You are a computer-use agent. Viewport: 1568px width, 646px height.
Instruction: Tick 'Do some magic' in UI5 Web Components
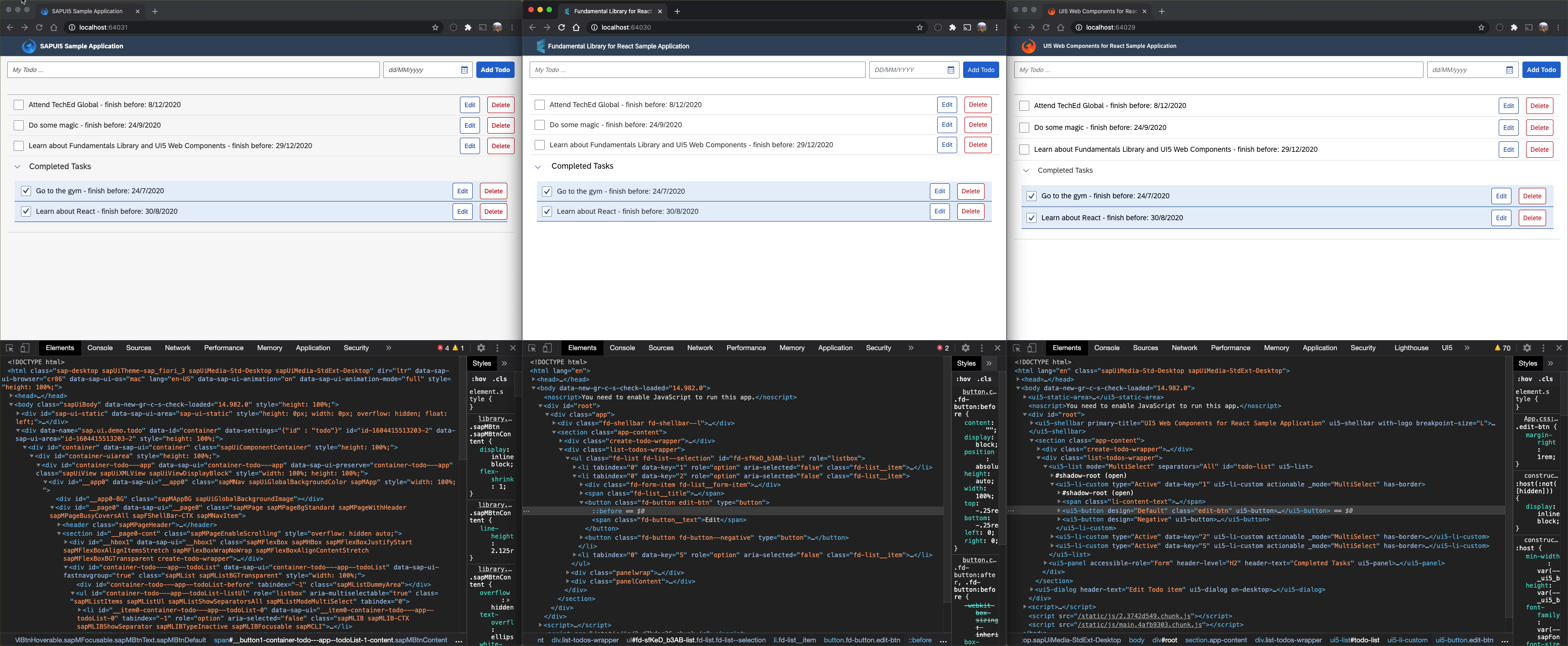(1024, 128)
